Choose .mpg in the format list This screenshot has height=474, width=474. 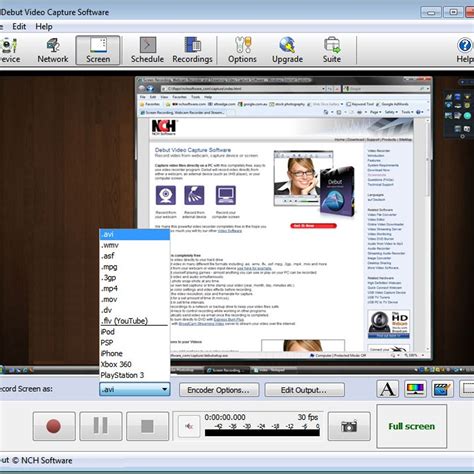135,267
